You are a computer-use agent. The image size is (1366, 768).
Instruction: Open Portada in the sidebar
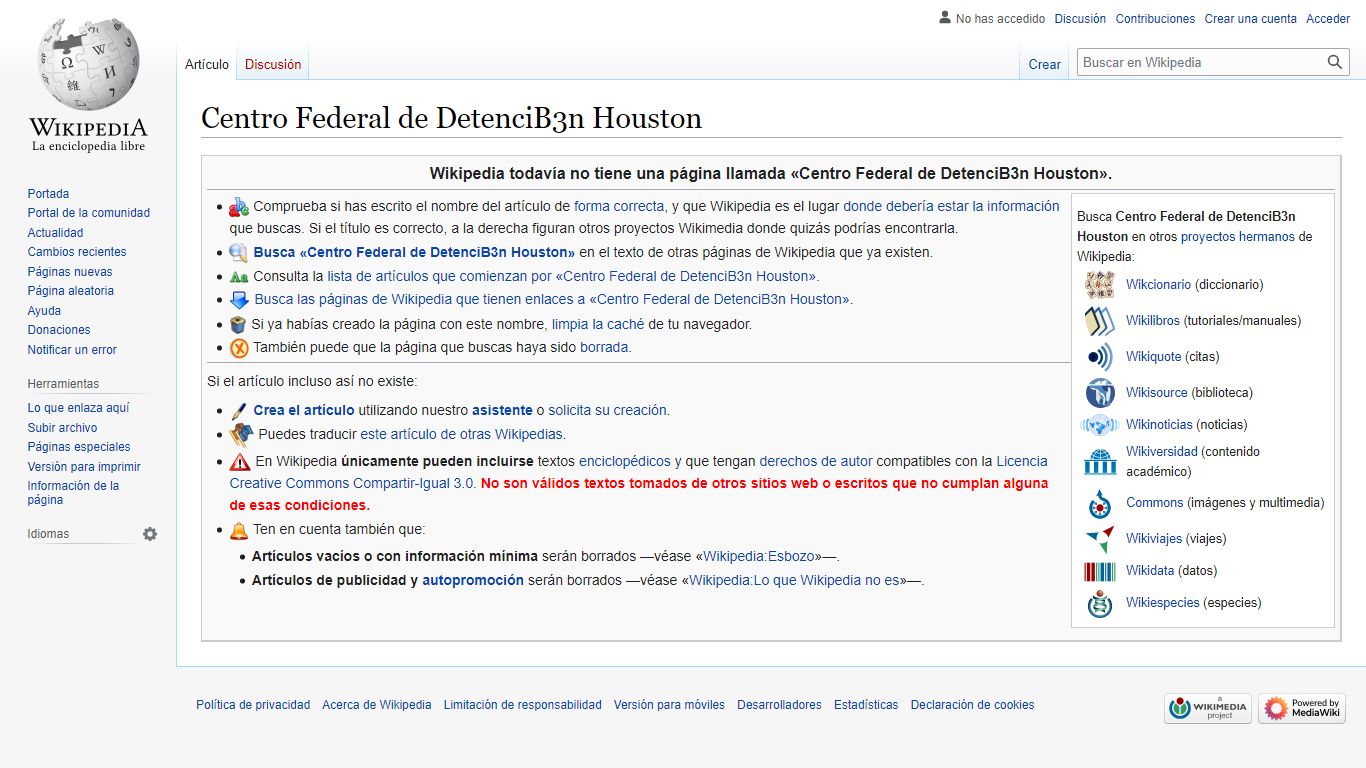coord(48,194)
